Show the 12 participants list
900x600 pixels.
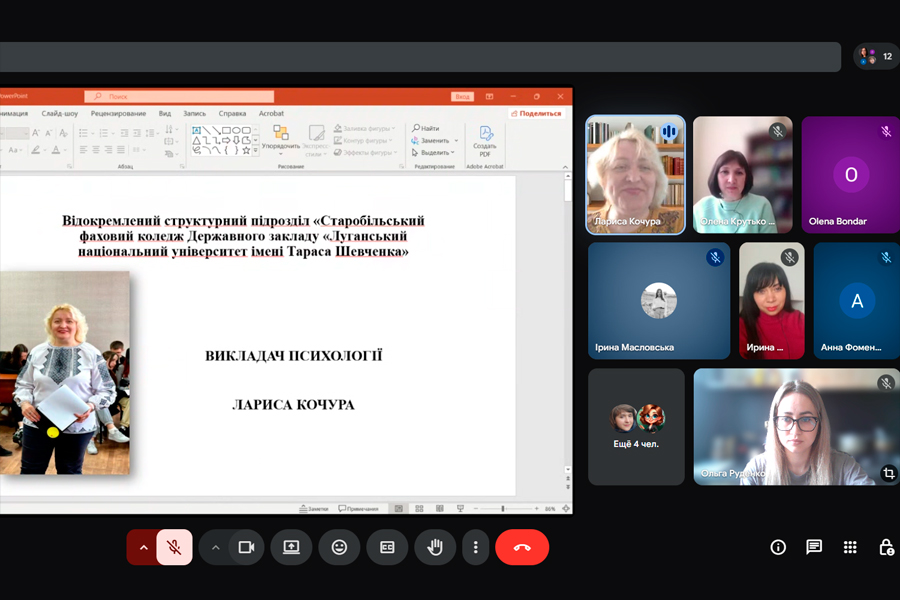(x=876, y=56)
